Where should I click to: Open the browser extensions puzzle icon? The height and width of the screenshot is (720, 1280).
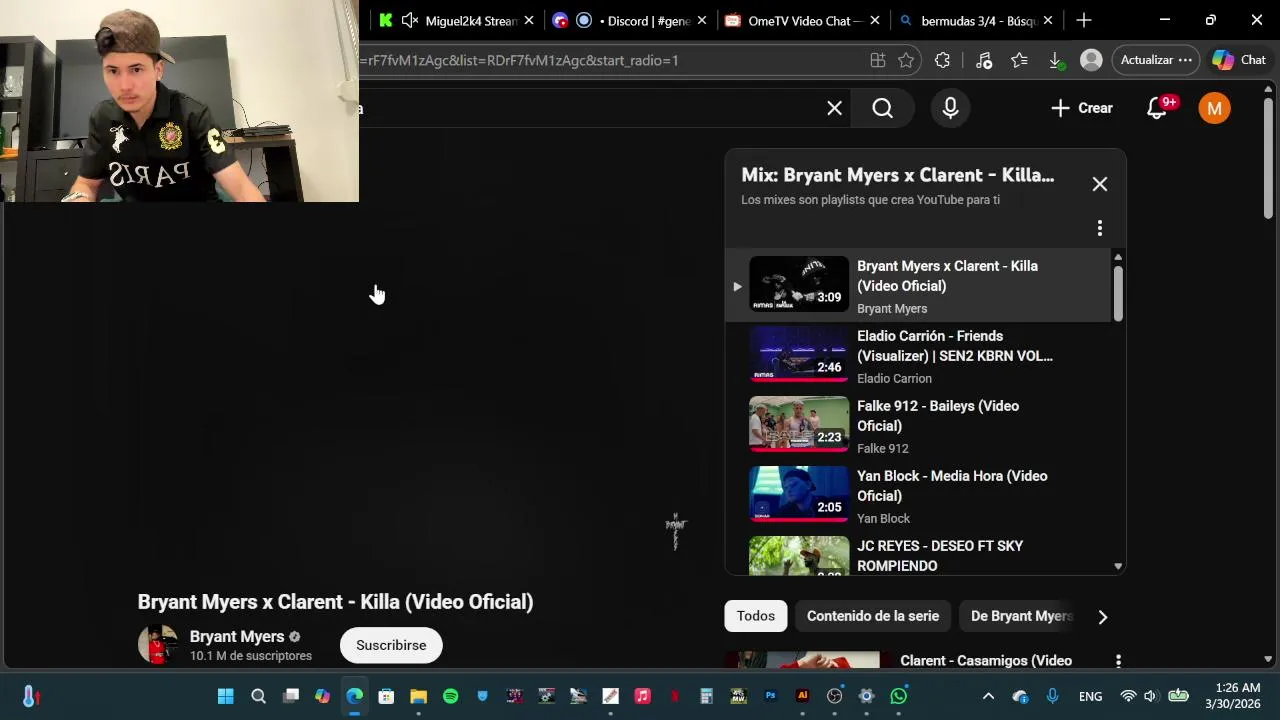pos(942,60)
